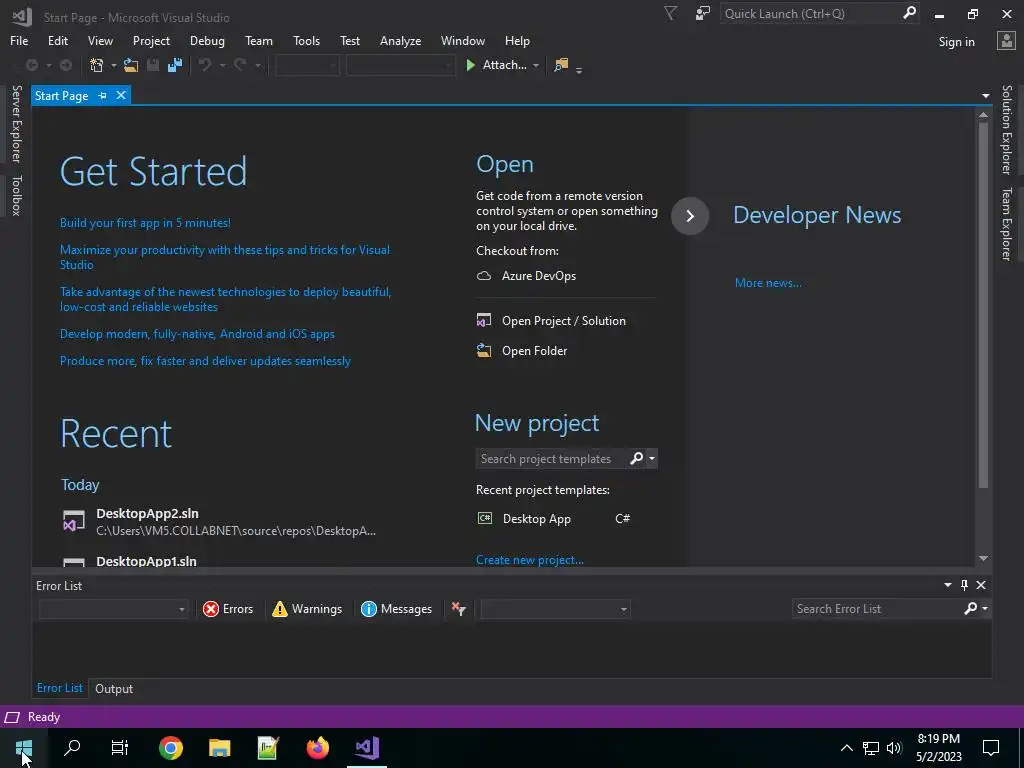Expand the Attach button dropdown arrow
The image size is (1024, 768).
click(536, 65)
